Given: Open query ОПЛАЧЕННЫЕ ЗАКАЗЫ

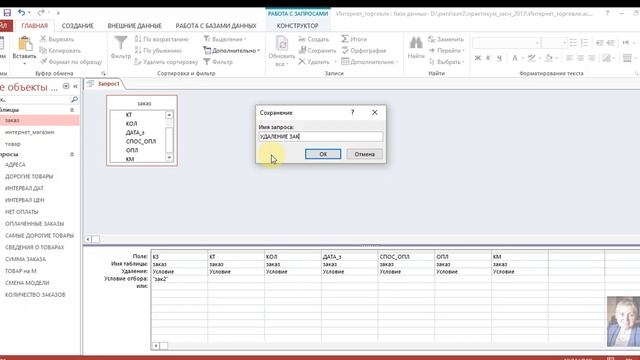Looking at the screenshot, I should point(34,224).
